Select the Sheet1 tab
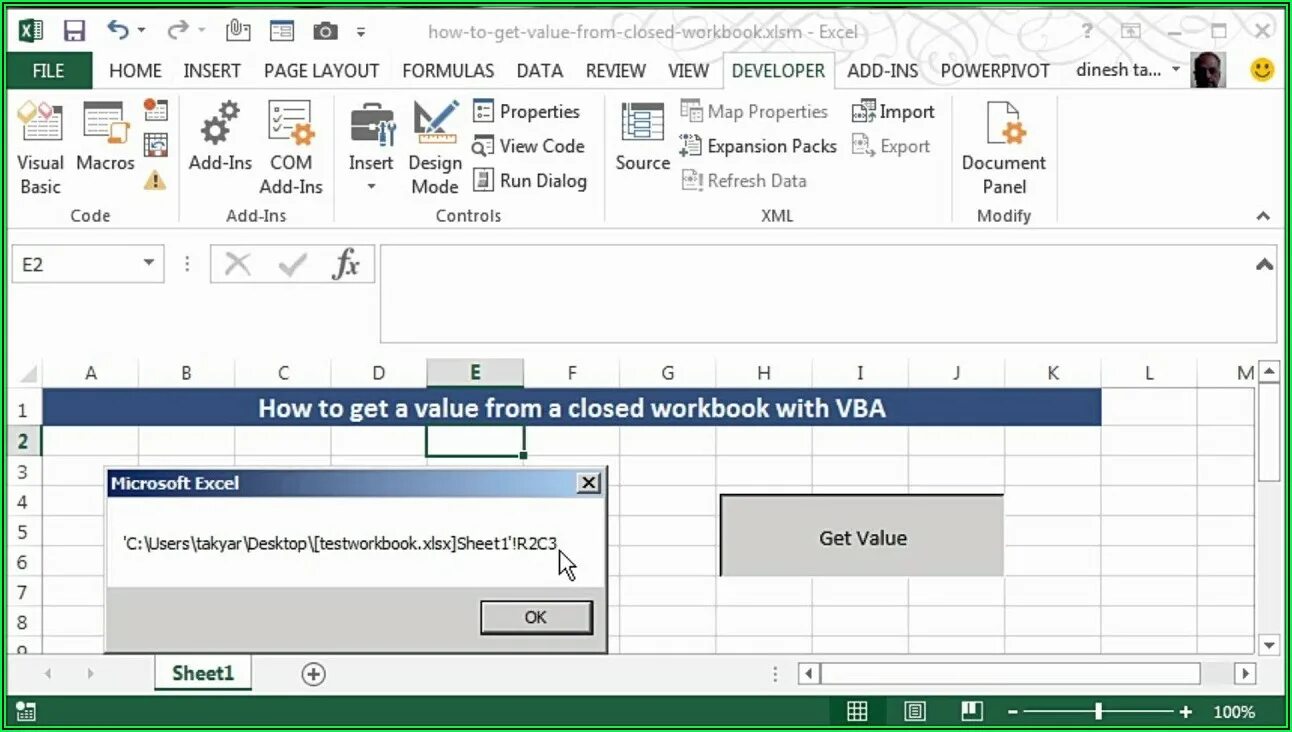The width and height of the screenshot is (1292, 732). 203,673
